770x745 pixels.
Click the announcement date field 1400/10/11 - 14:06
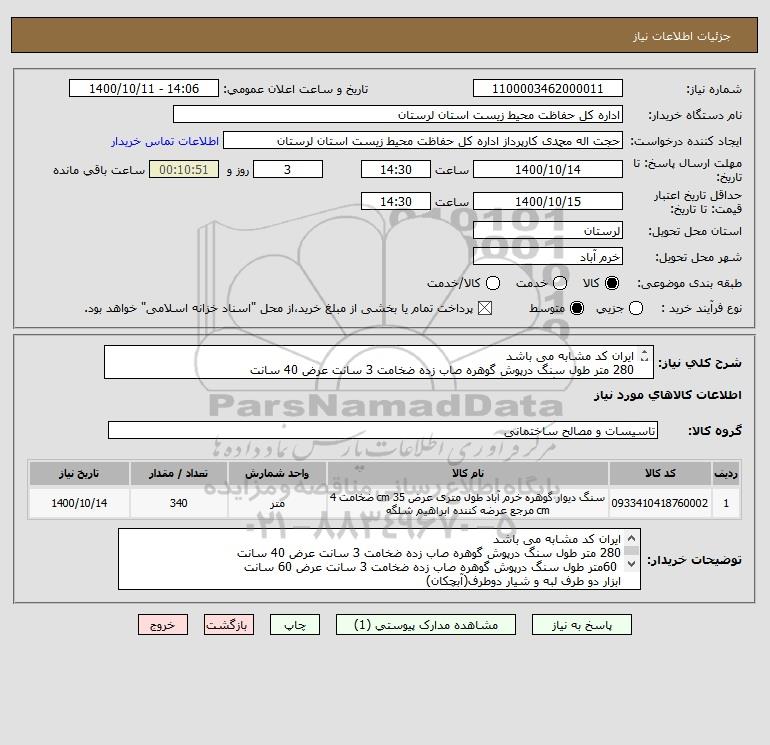(x=144, y=88)
